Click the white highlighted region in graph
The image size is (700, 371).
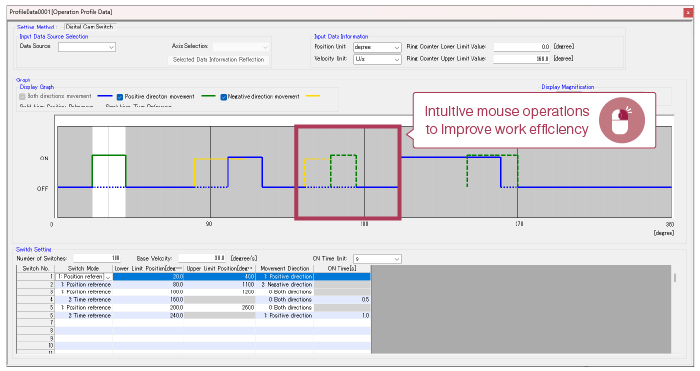(109, 172)
